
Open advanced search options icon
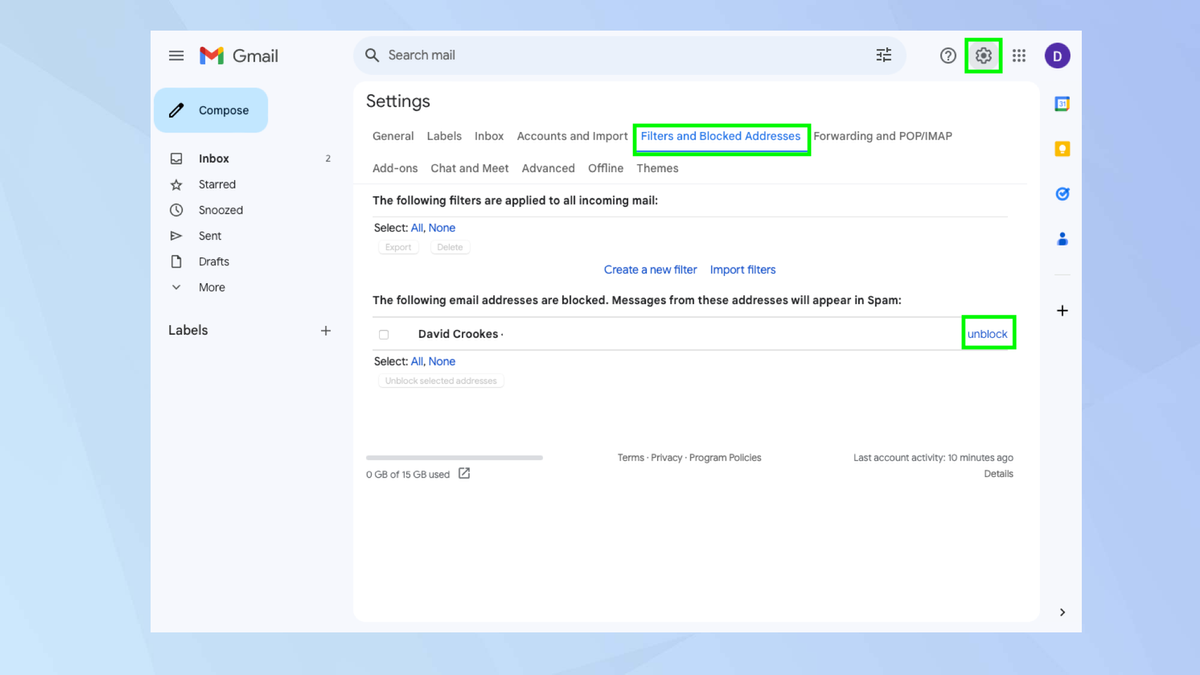[883, 55]
